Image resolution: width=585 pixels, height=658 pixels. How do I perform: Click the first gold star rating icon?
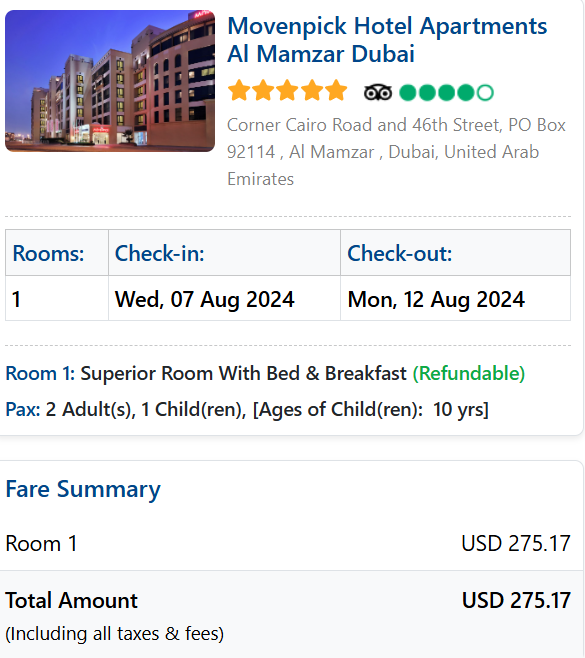tap(239, 90)
